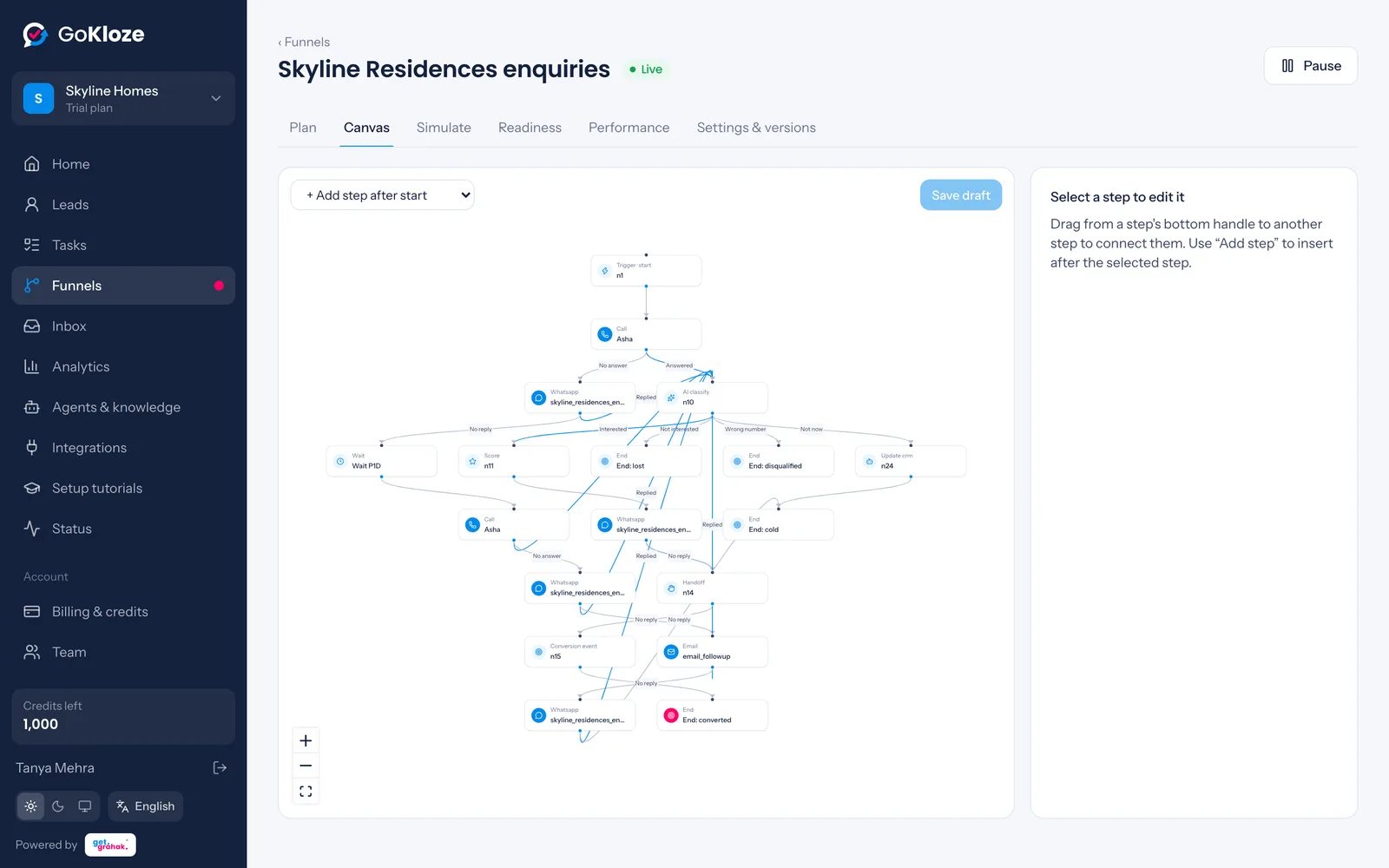Switch to the Plan tab
Viewport: 1389px width, 868px height.
pos(303,128)
